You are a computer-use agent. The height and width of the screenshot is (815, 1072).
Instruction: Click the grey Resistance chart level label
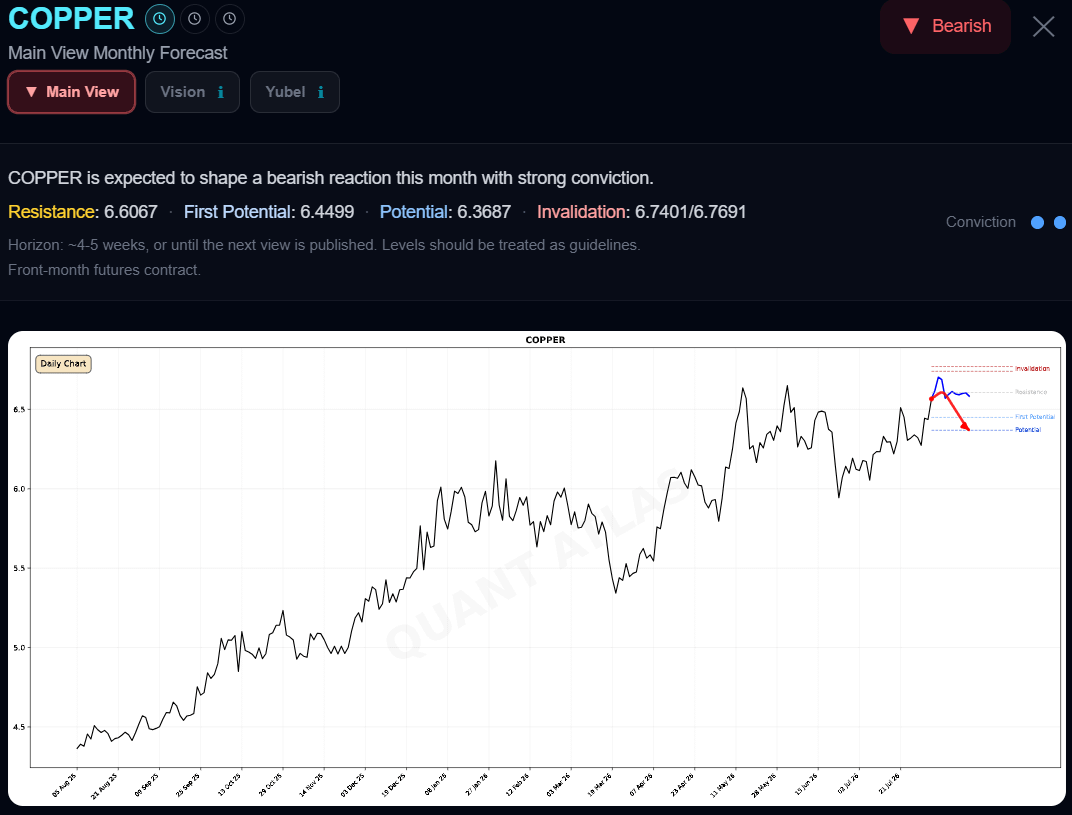click(1030, 392)
